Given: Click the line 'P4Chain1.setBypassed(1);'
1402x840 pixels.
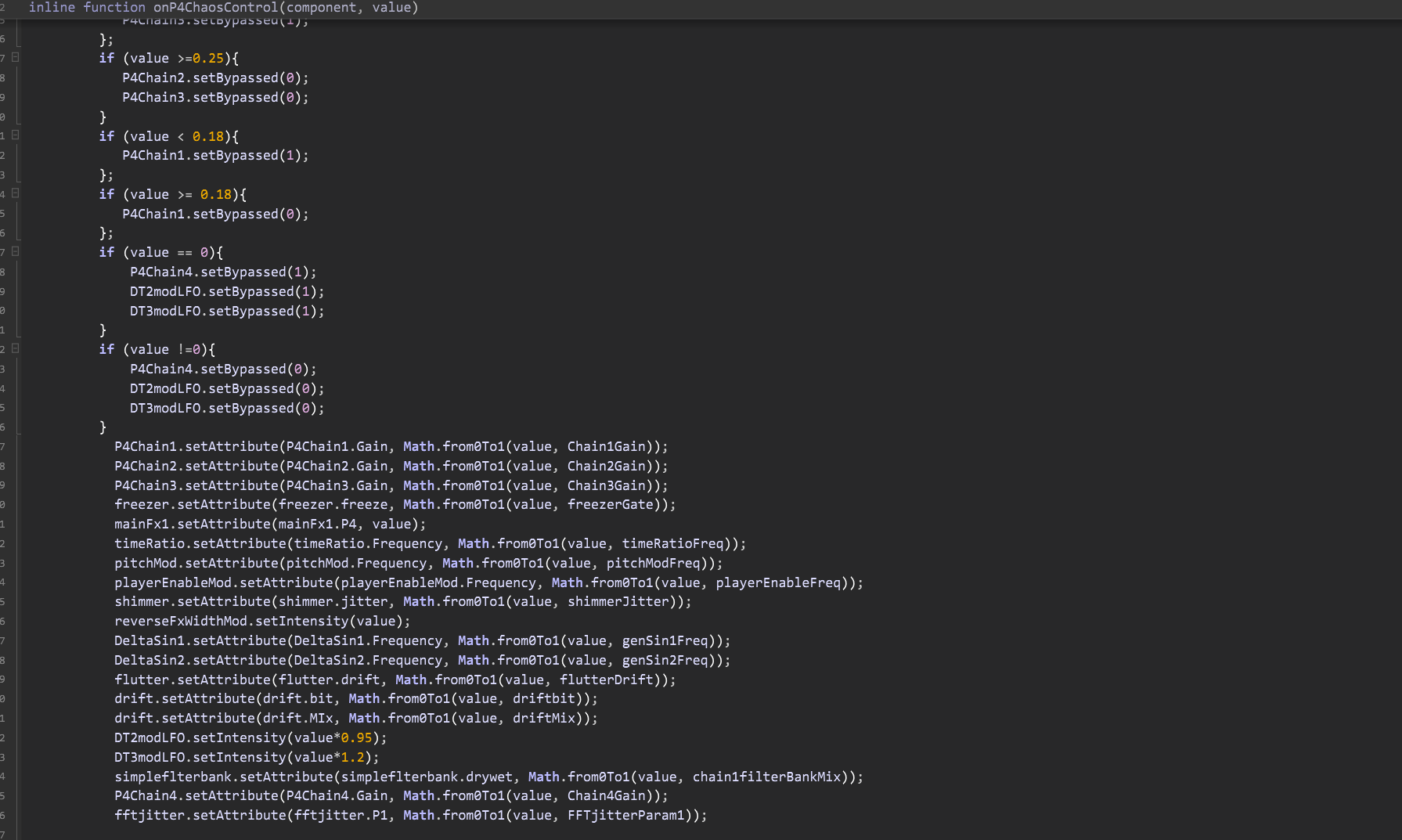Looking at the screenshot, I should tap(215, 155).
